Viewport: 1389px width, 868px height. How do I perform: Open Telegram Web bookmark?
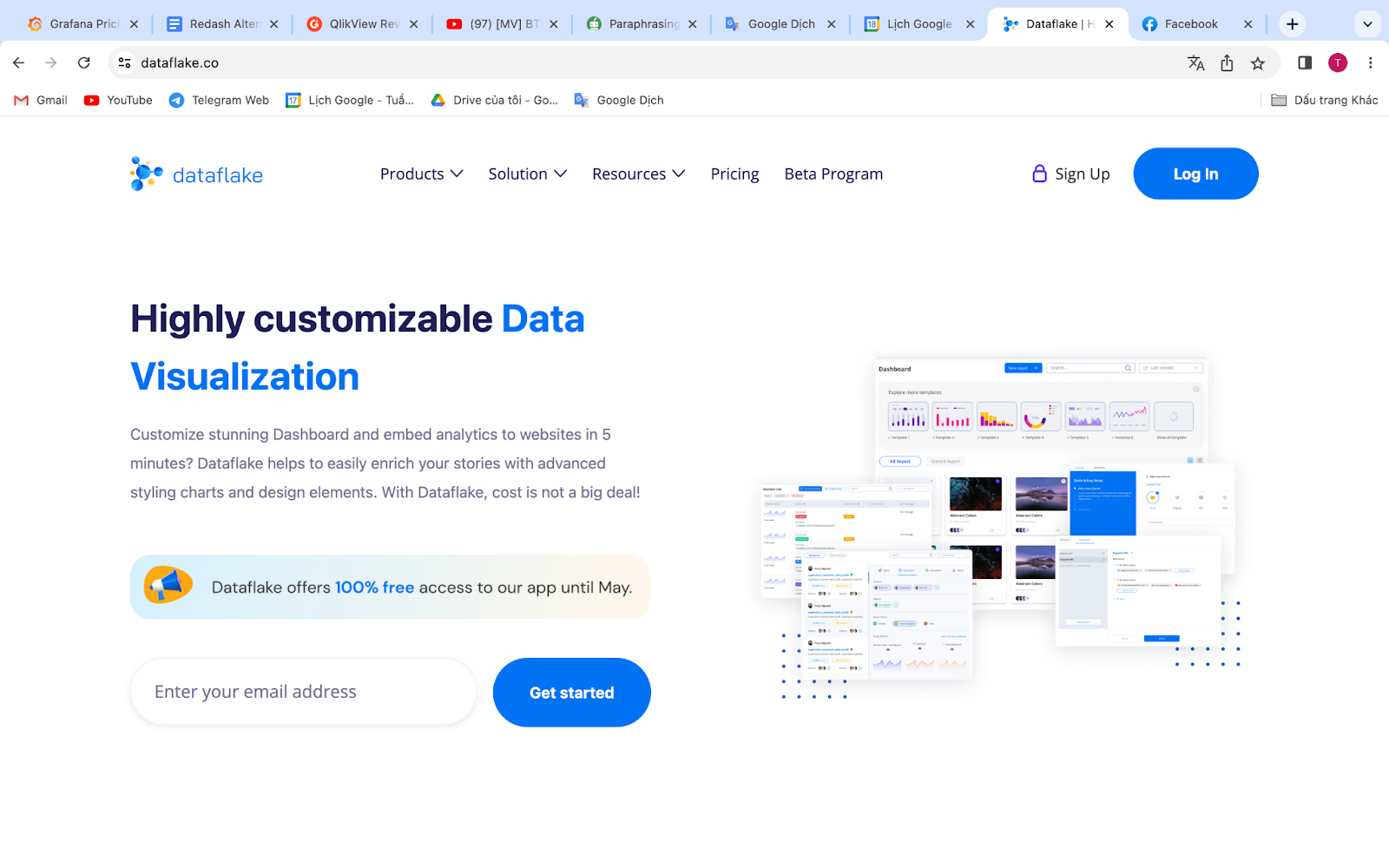click(218, 100)
